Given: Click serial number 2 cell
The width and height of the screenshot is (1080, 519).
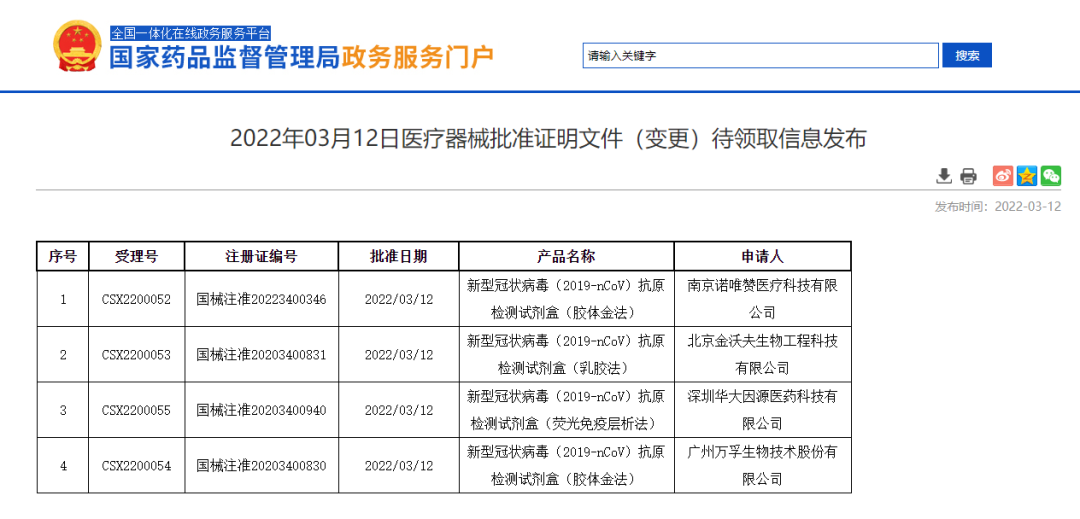Looking at the screenshot, I should click(63, 354).
